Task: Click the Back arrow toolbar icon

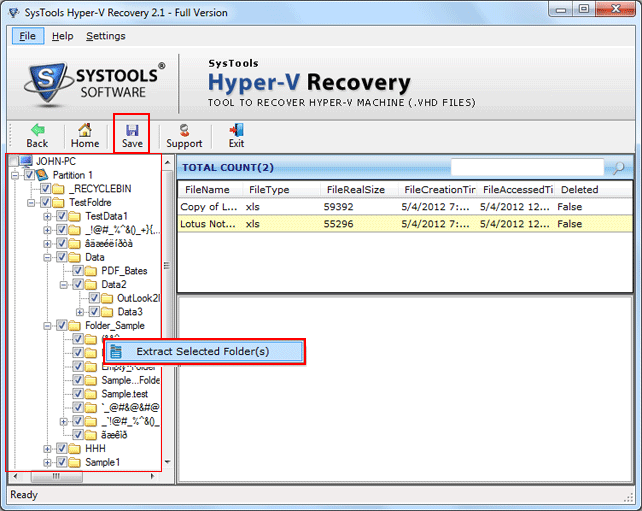Action: 37,130
